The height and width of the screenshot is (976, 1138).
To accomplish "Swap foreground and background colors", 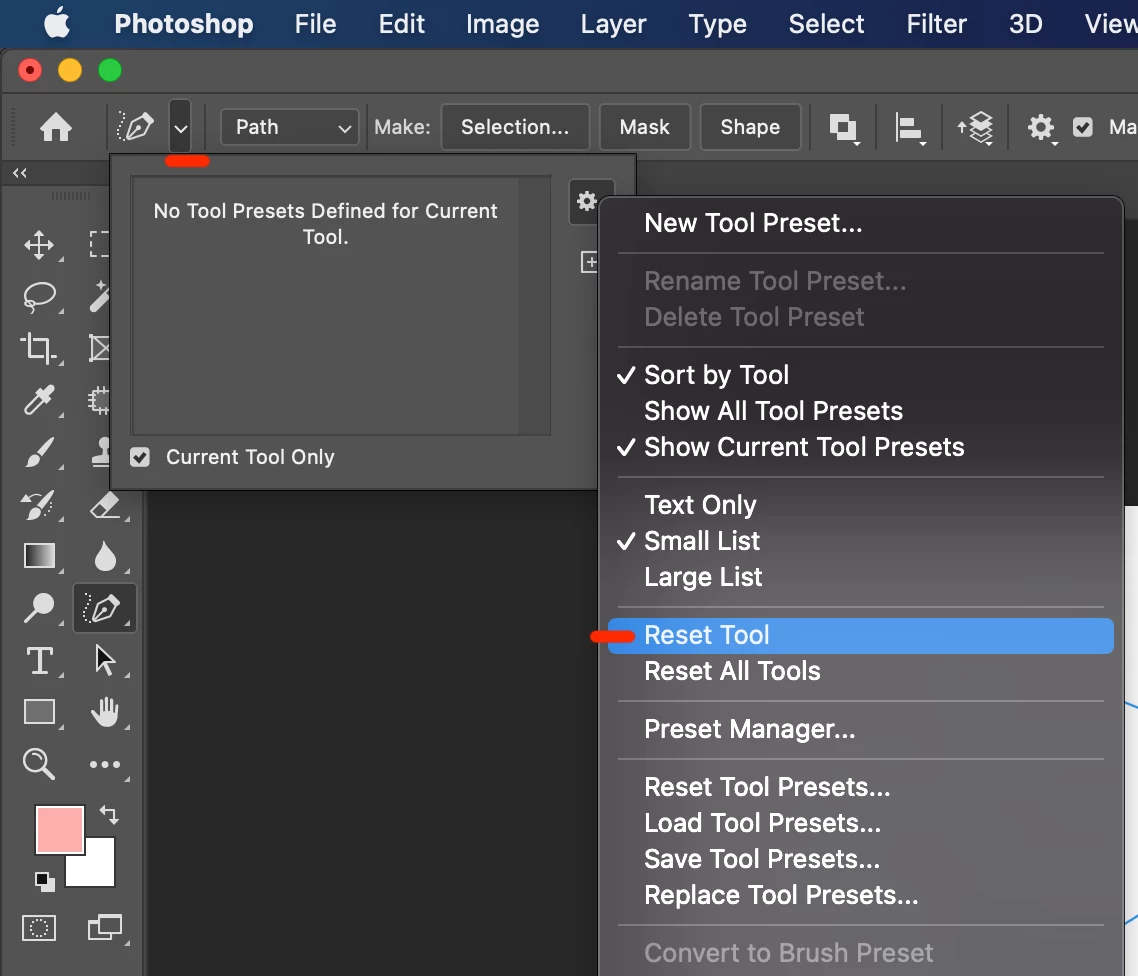I will tap(110, 814).
